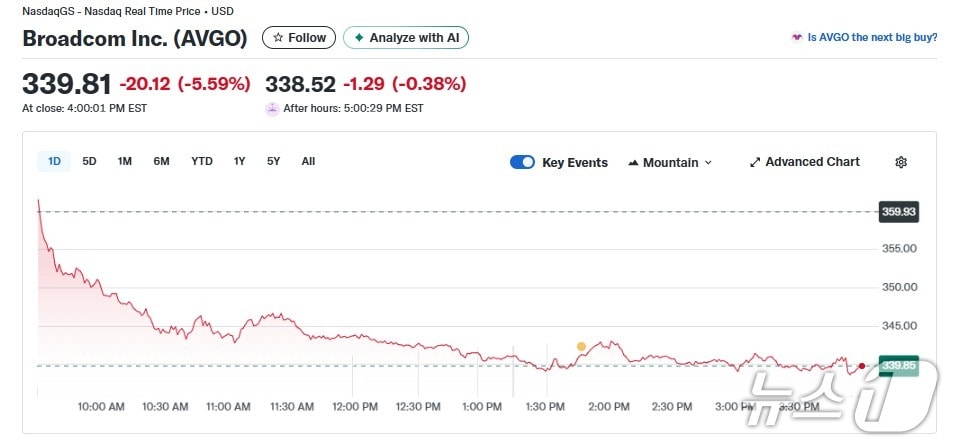Click the heart icon beside AVGO promo
Screen dimensions: 953x447
(797, 38)
